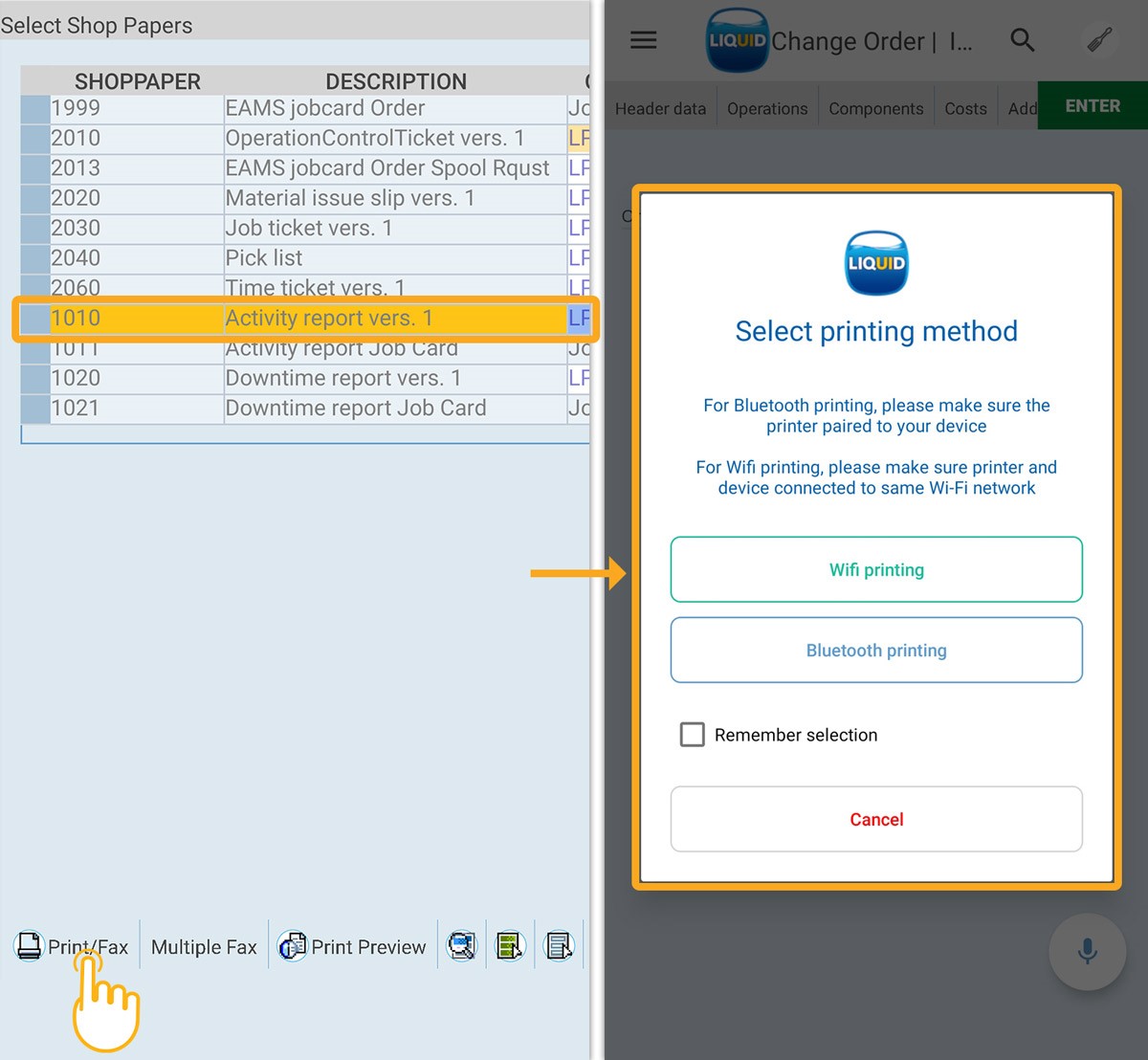Open the hamburger menu
Screen dimensions: 1148x1060
coord(643,40)
